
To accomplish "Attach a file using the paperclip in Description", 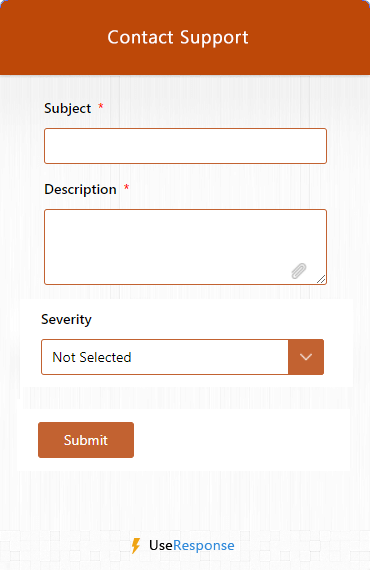I will pyautogui.click(x=299, y=271).
